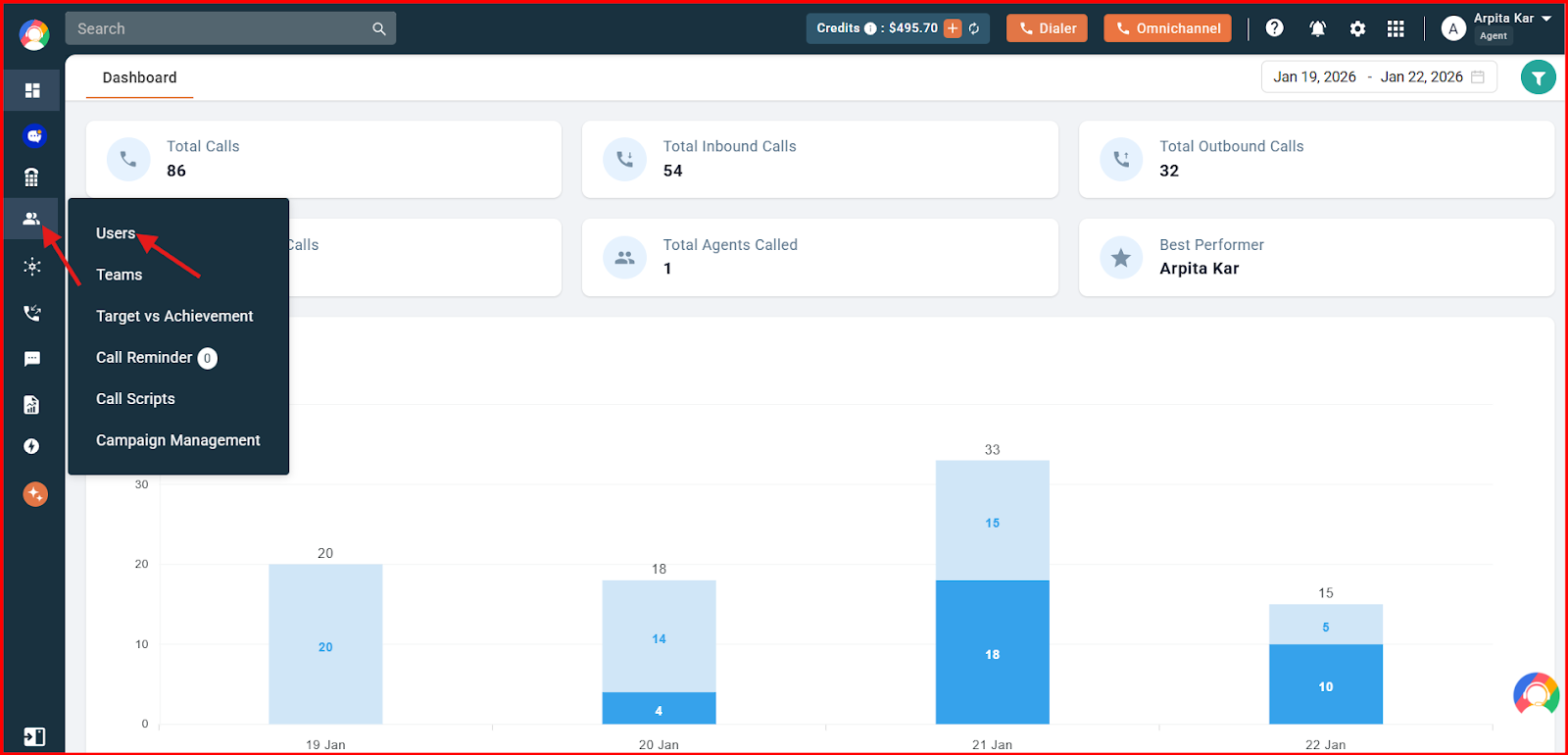Open the lightning bolt integrations sidebar icon
Screen dimensions: 1568x755
click(x=31, y=446)
